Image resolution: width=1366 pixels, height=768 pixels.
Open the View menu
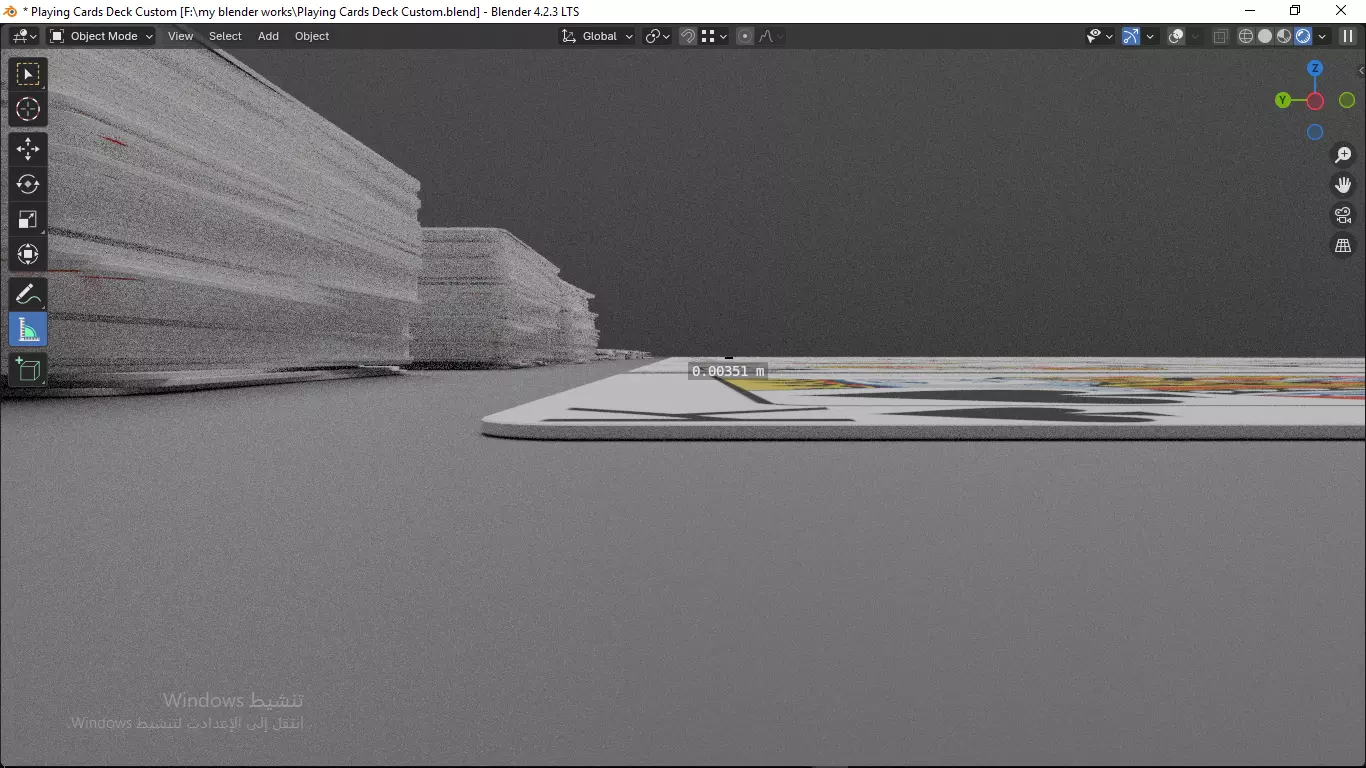coord(181,36)
